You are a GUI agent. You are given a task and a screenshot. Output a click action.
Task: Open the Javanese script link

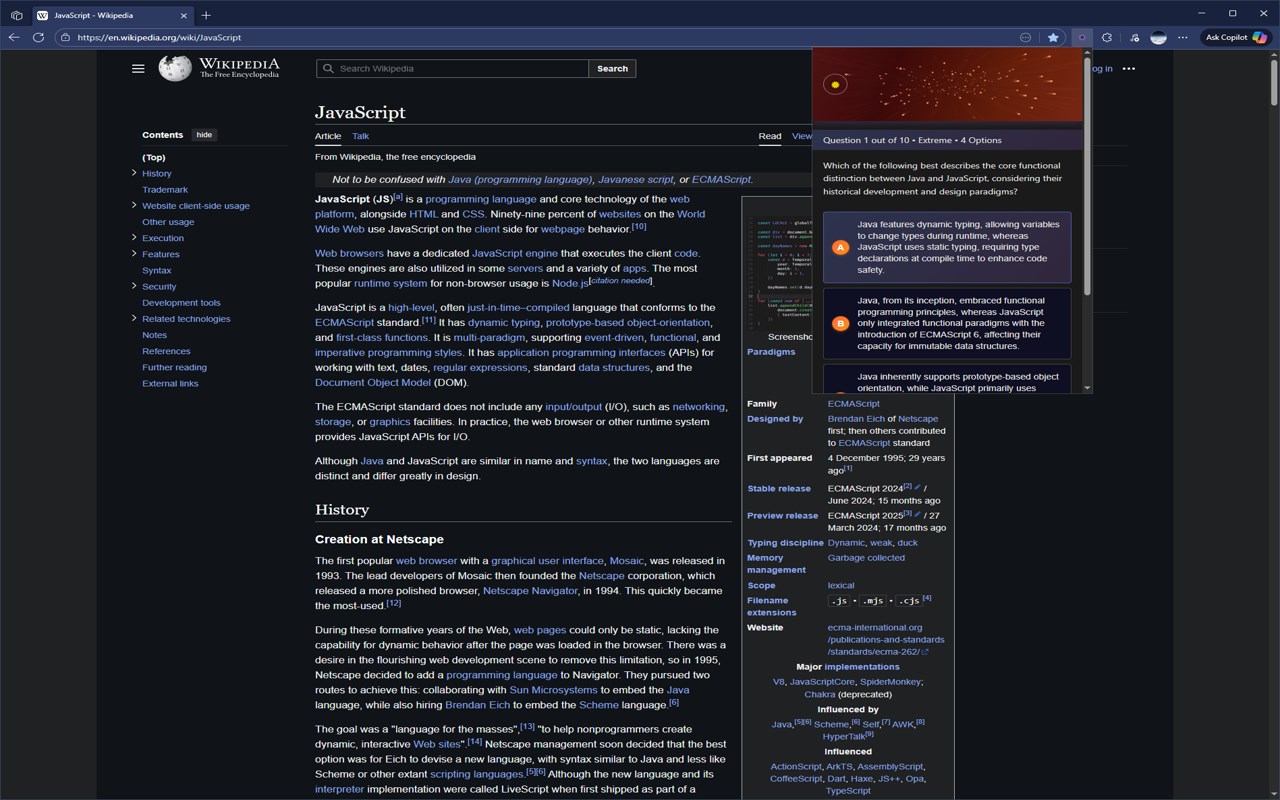(x=636, y=179)
